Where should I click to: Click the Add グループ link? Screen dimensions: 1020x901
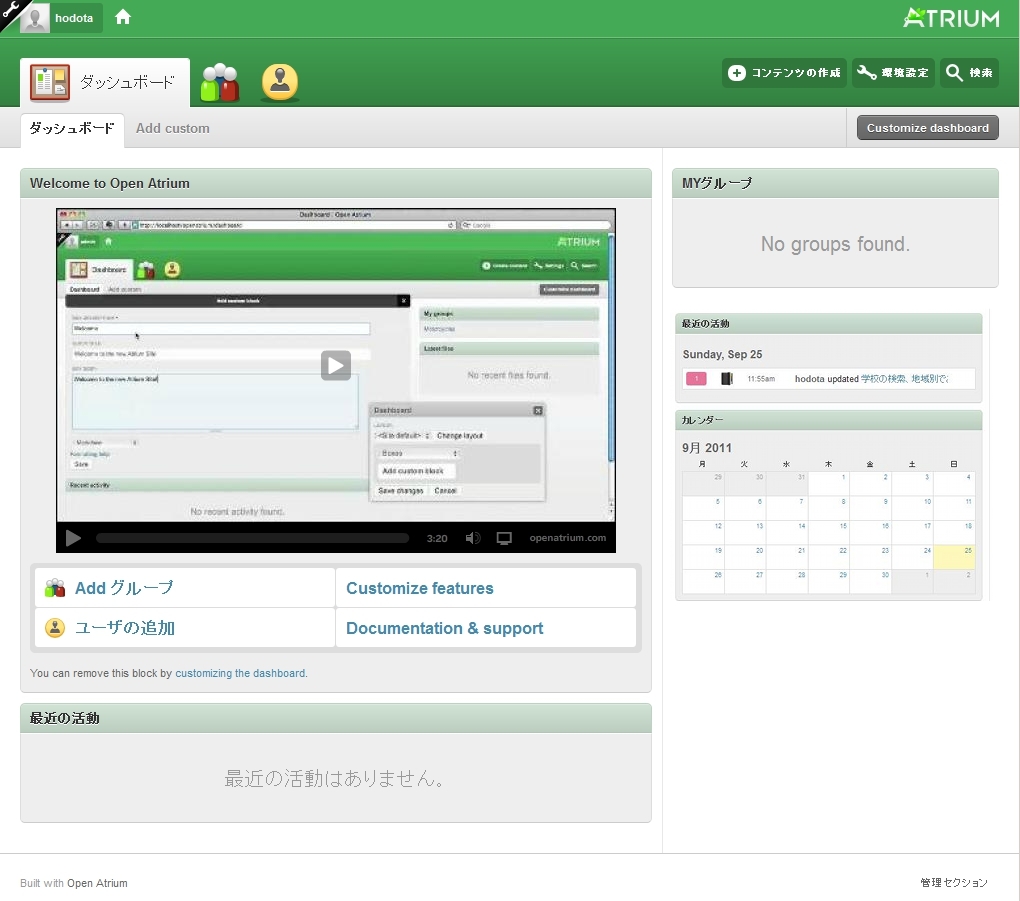[124, 588]
